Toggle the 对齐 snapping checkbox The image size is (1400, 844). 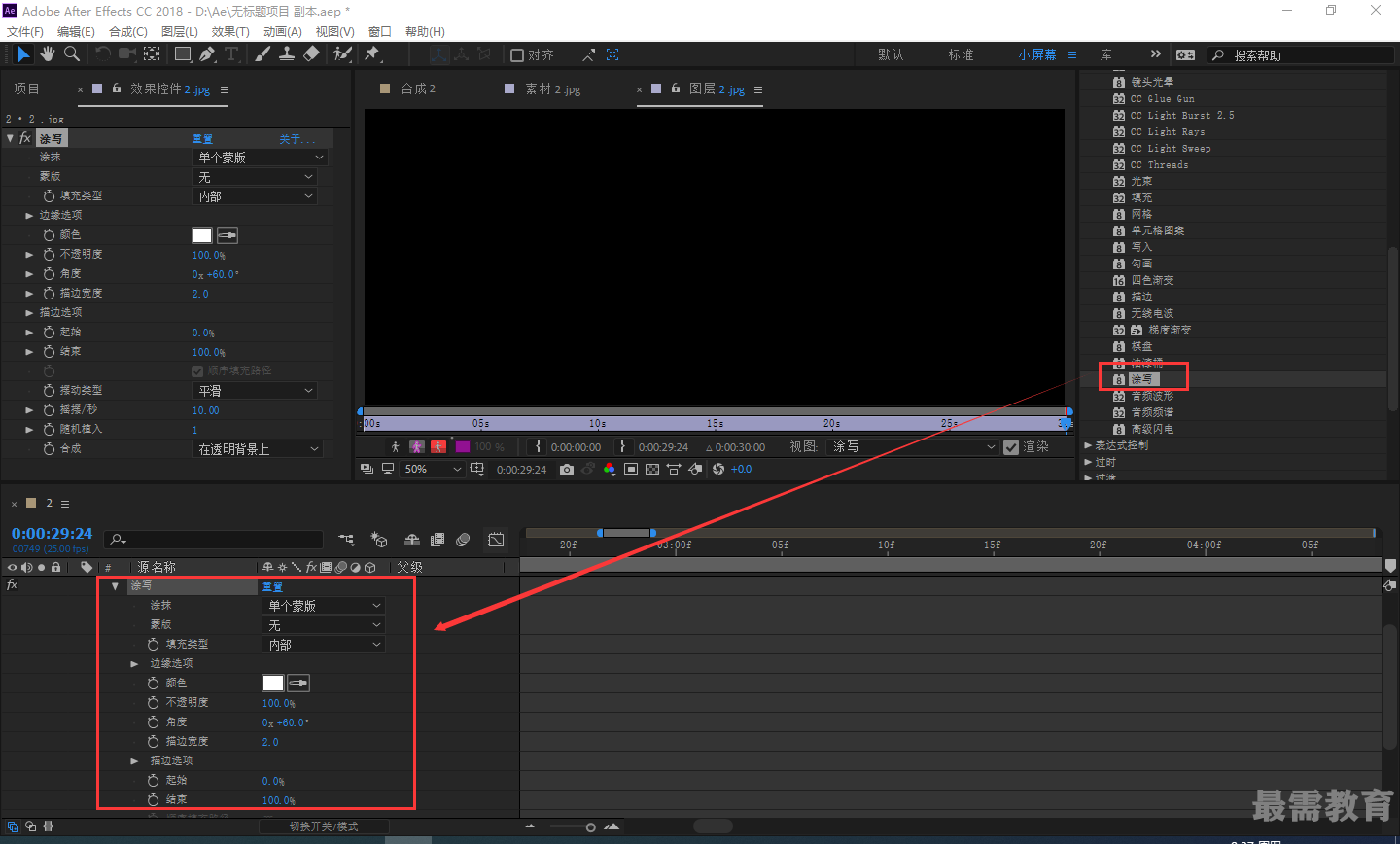click(517, 55)
